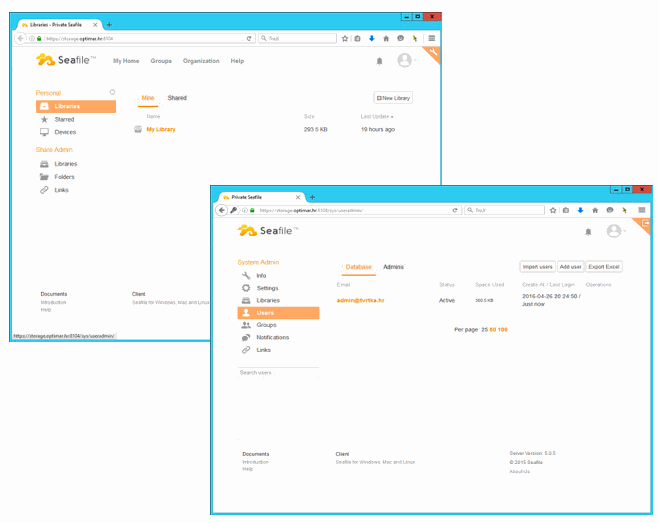659x523 pixels.
Task: Click Seafile logo in back window
Action: (66, 60)
